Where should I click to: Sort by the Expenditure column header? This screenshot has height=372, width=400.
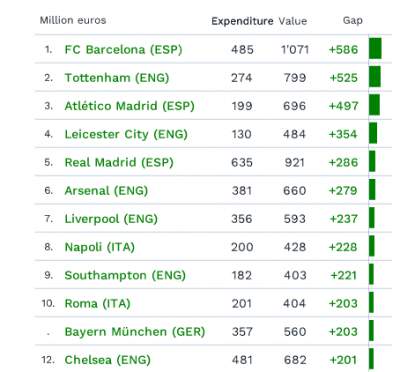[242, 21]
